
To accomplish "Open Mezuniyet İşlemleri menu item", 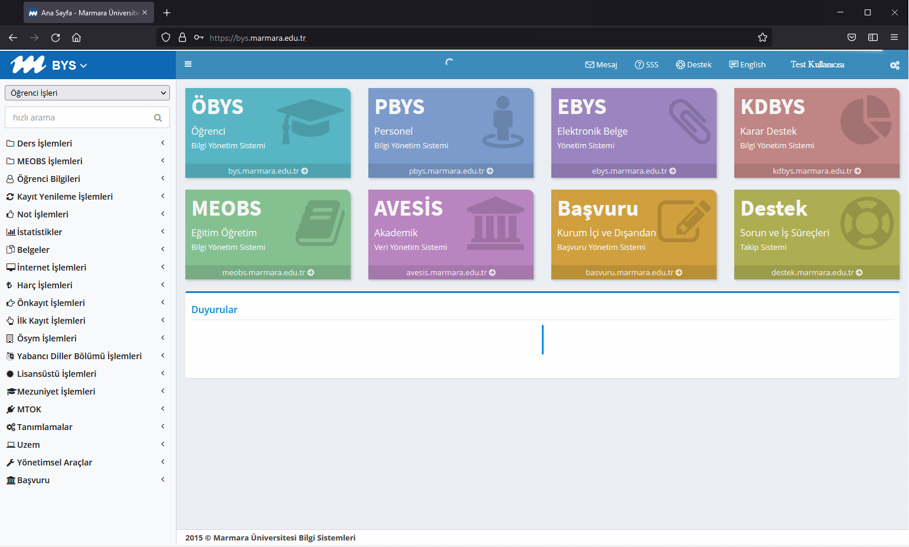I will pos(87,392).
